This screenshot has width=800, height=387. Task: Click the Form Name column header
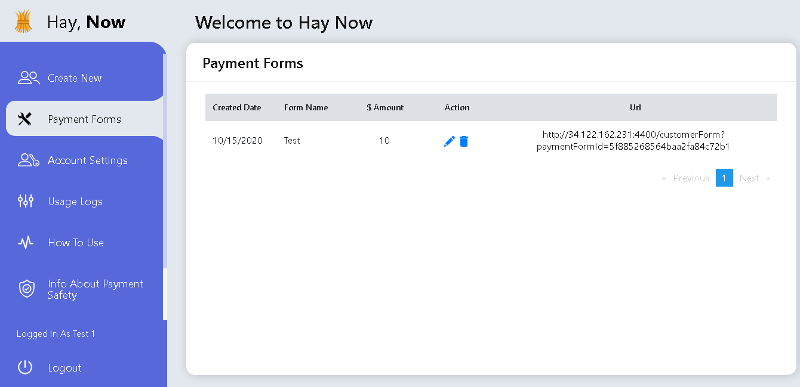click(x=306, y=108)
